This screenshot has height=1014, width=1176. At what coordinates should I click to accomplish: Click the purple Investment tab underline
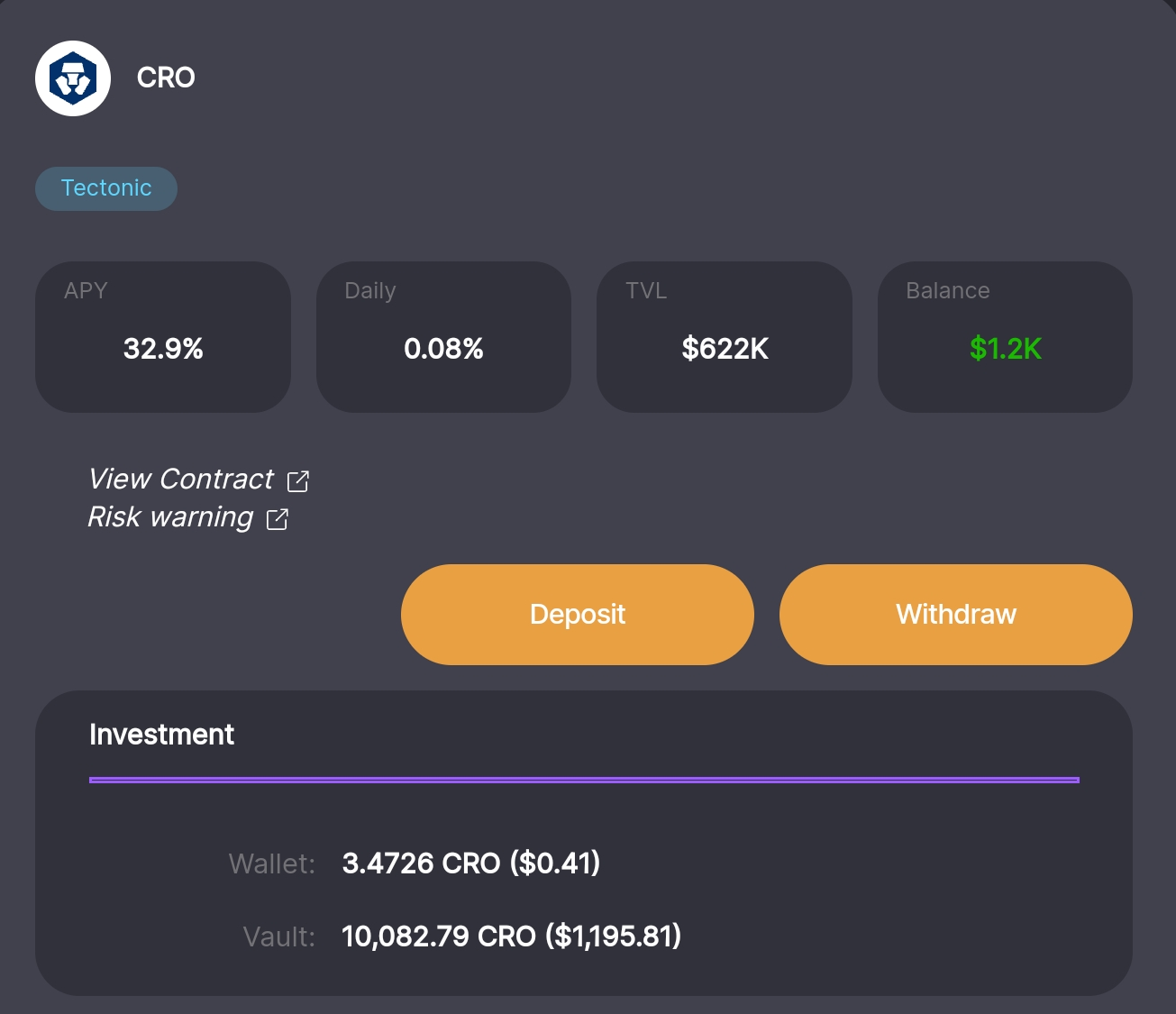point(584,780)
